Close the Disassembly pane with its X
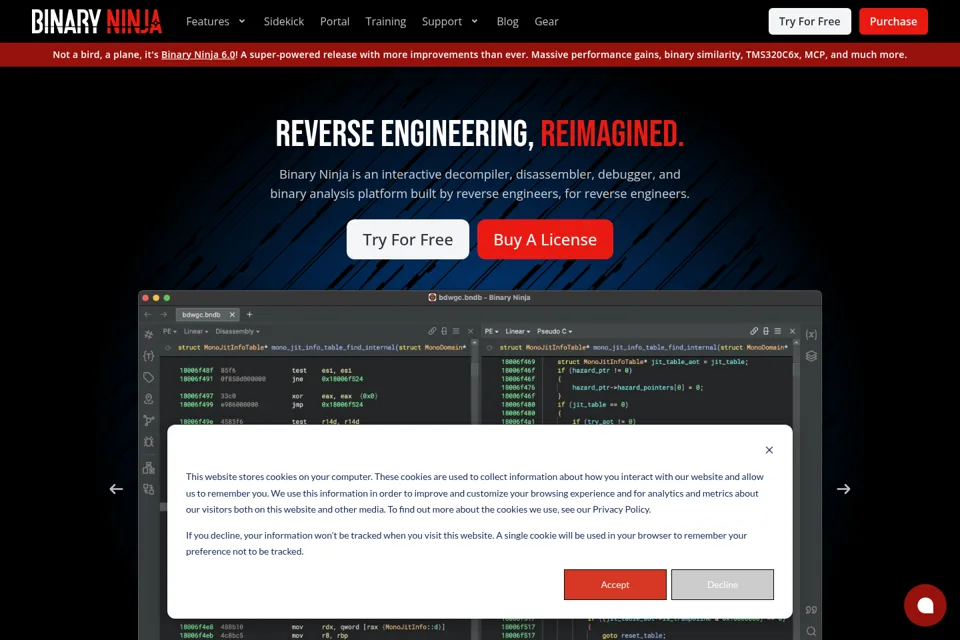This screenshot has height=640, width=960. [471, 331]
